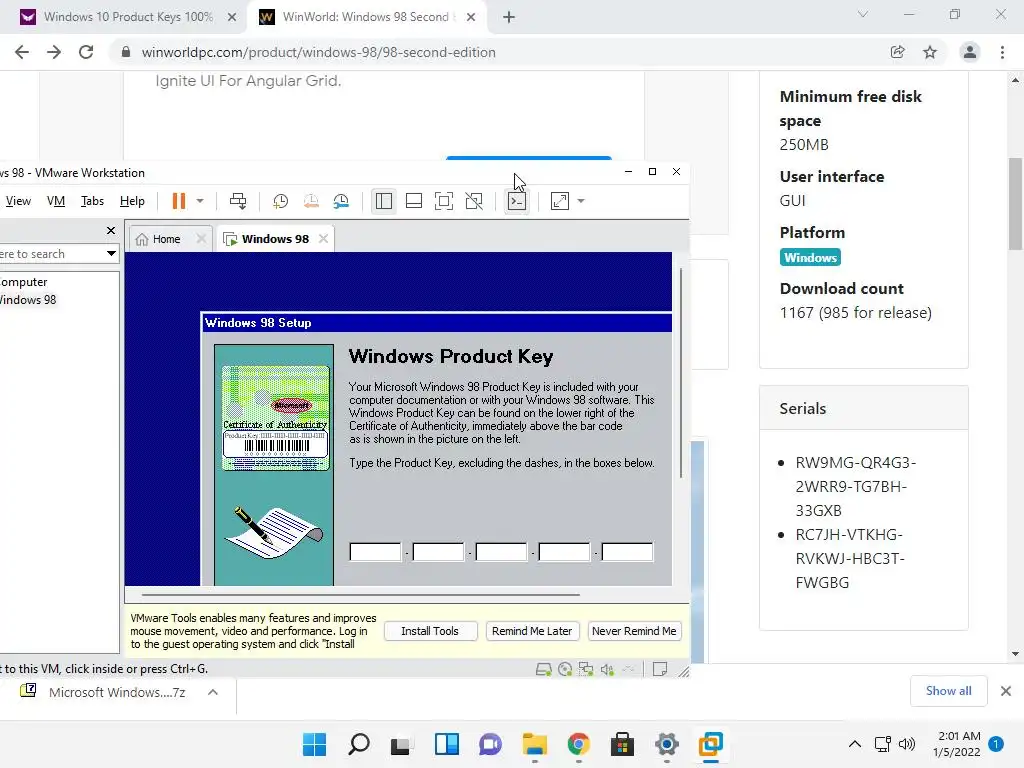The width and height of the screenshot is (1024, 768).
Task: Click the share page icon in Chrome
Action: point(898,52)
